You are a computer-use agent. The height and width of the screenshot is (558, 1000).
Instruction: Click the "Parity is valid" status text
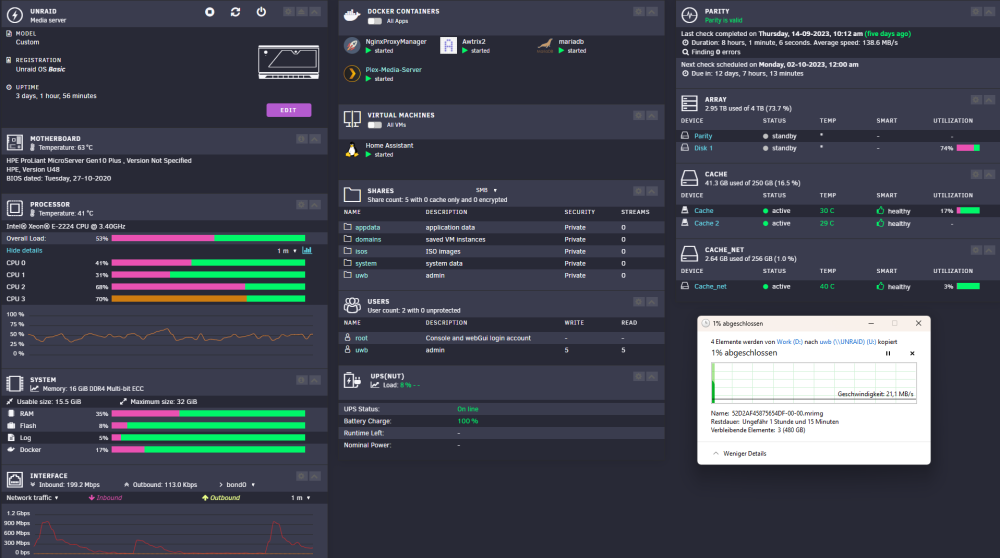point(723,20)
